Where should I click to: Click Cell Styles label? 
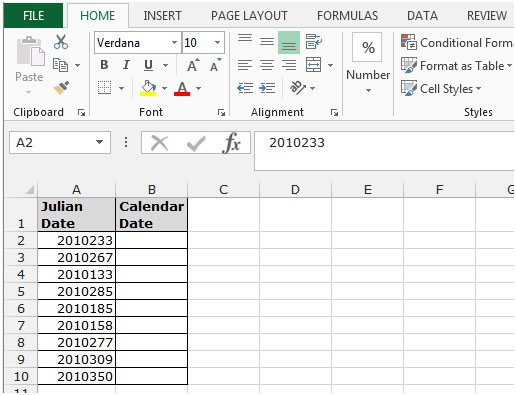pos(446,89)
